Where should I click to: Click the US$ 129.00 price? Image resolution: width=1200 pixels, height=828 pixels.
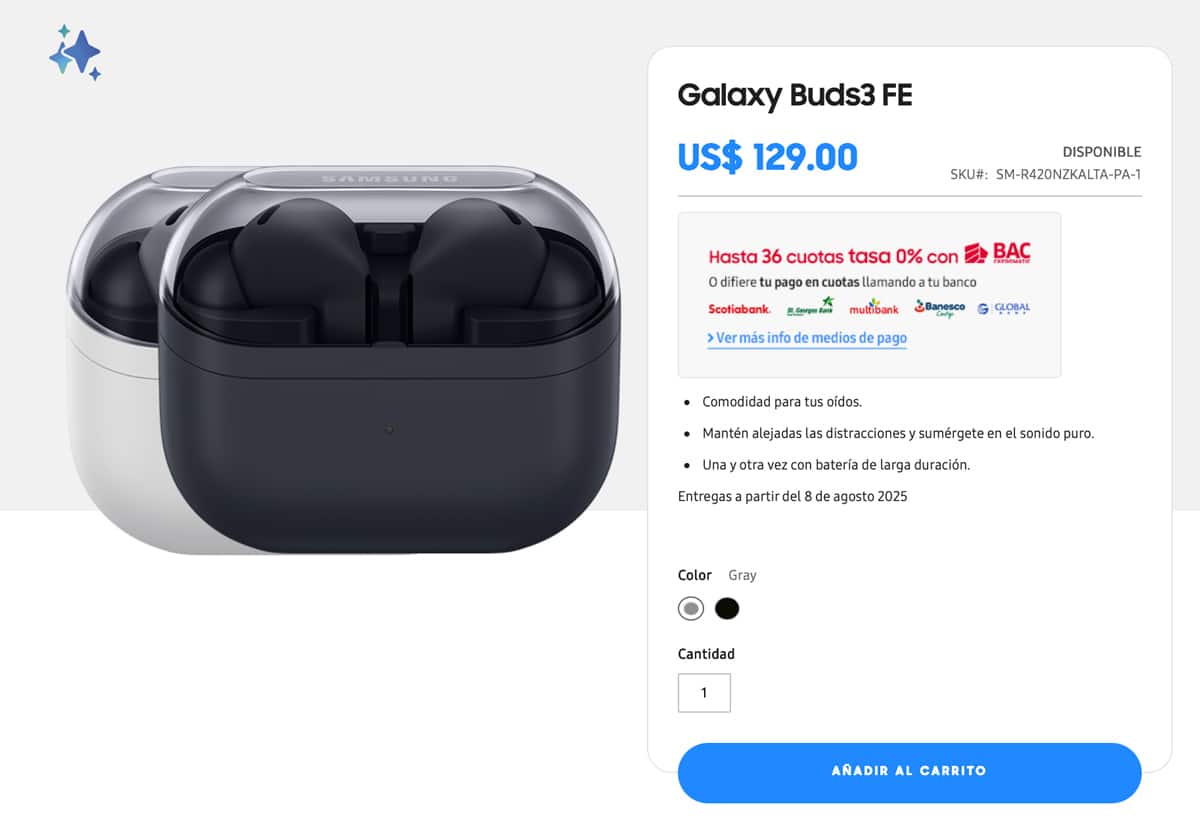click(767, 157)
